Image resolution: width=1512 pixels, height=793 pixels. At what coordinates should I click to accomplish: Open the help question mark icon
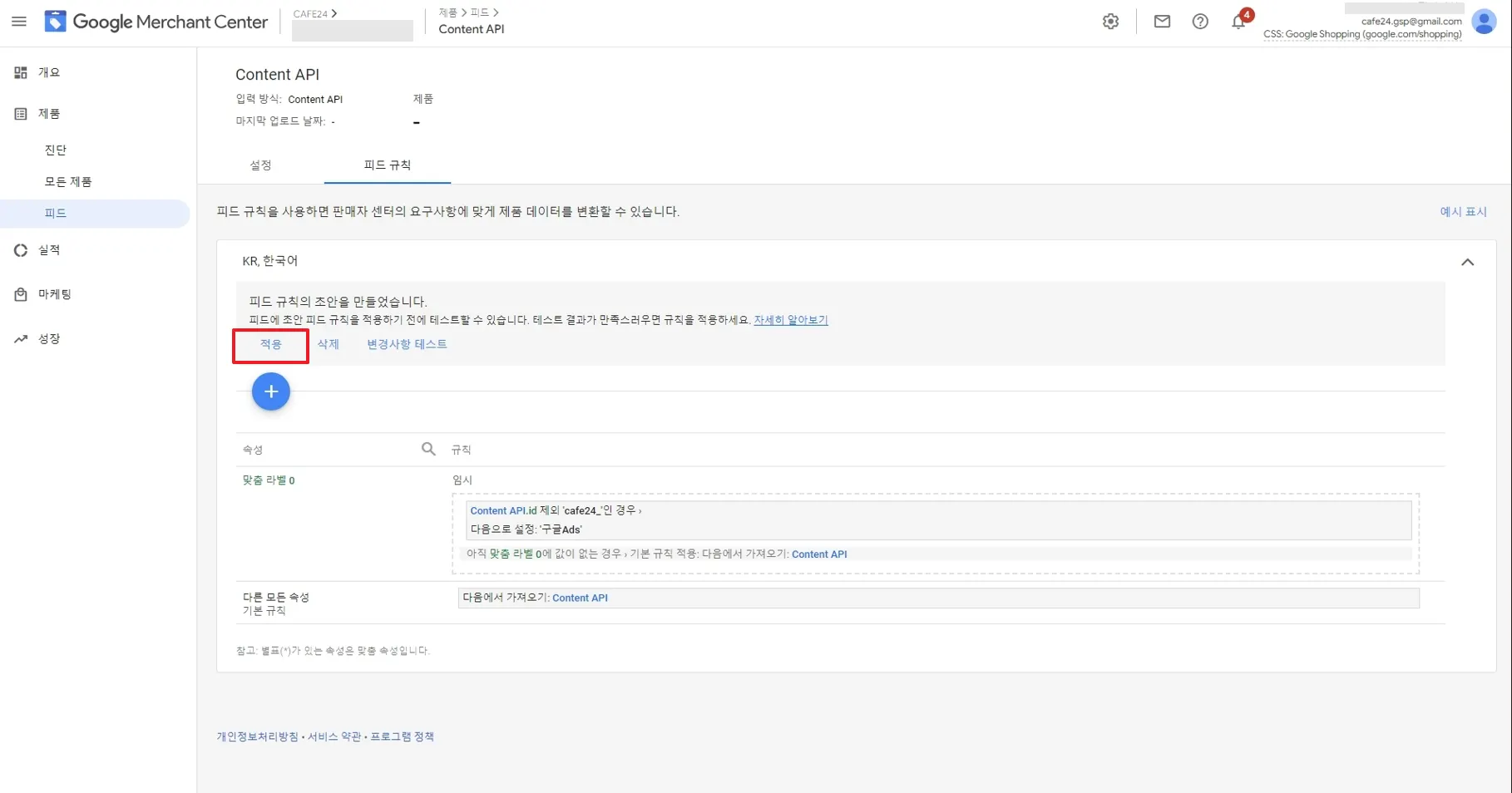tap(1200, 22)
